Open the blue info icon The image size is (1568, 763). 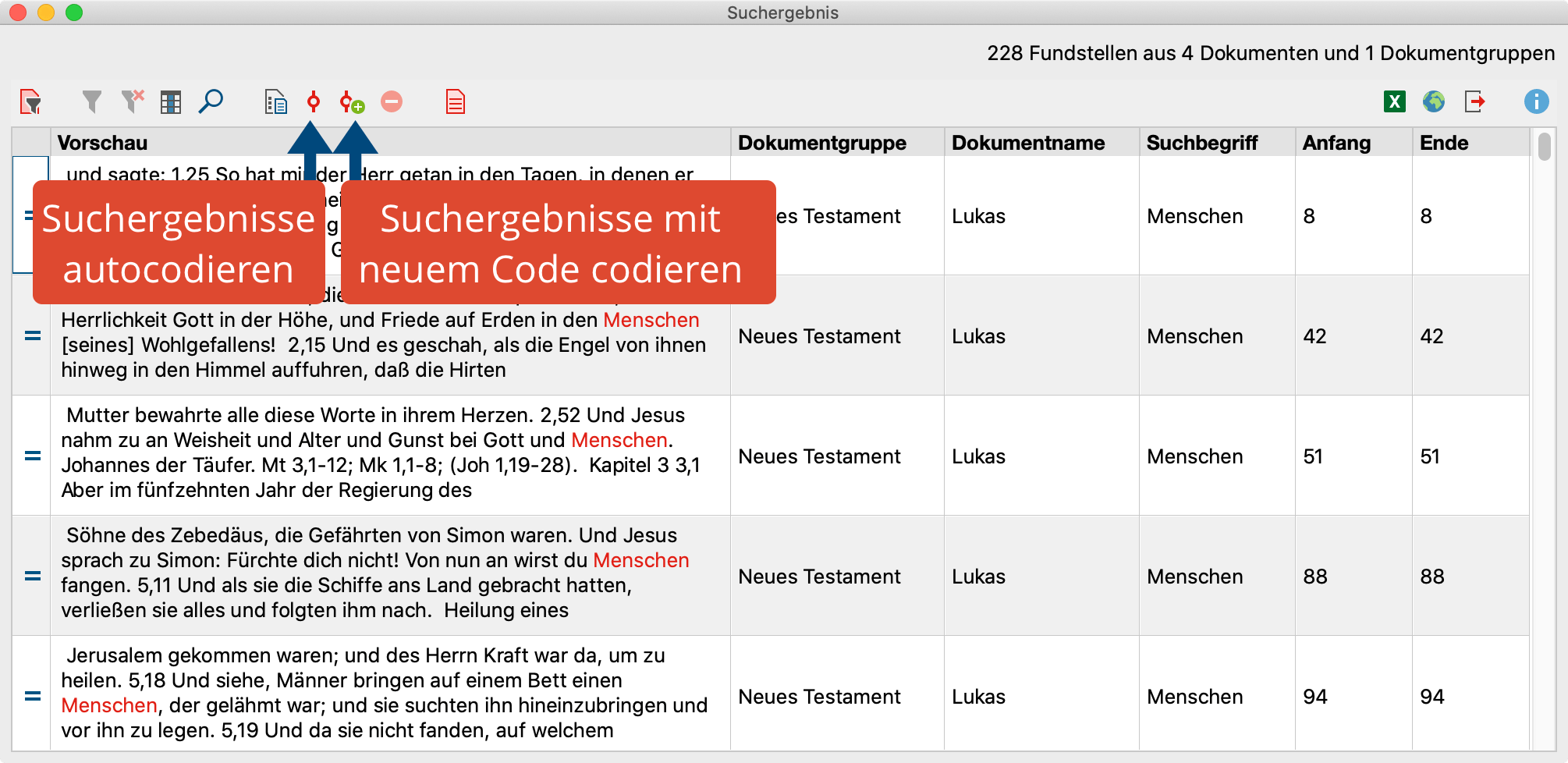(x=1537, y=101)
